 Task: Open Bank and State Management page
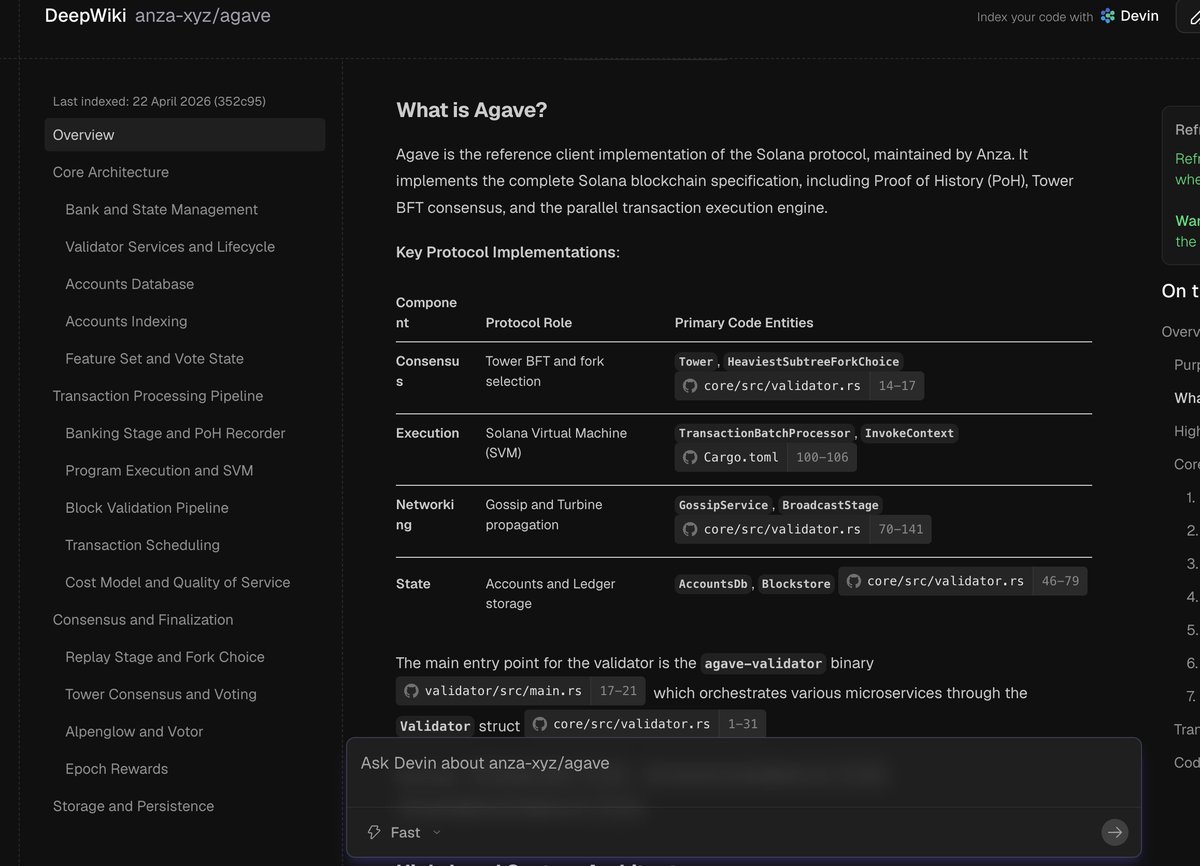coord(161,209)
